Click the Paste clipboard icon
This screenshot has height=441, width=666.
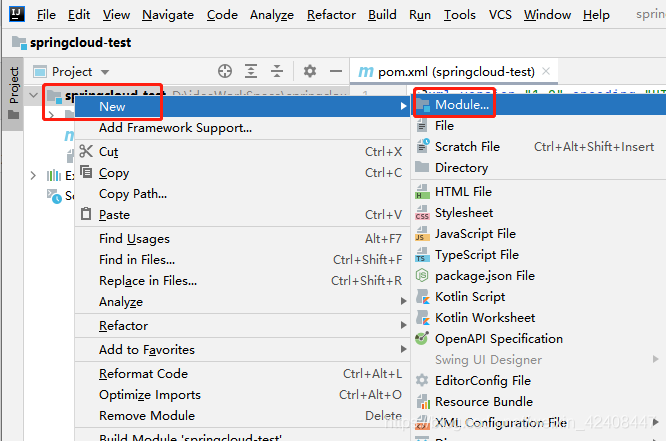pyautogui.click(x=86, y=215)
